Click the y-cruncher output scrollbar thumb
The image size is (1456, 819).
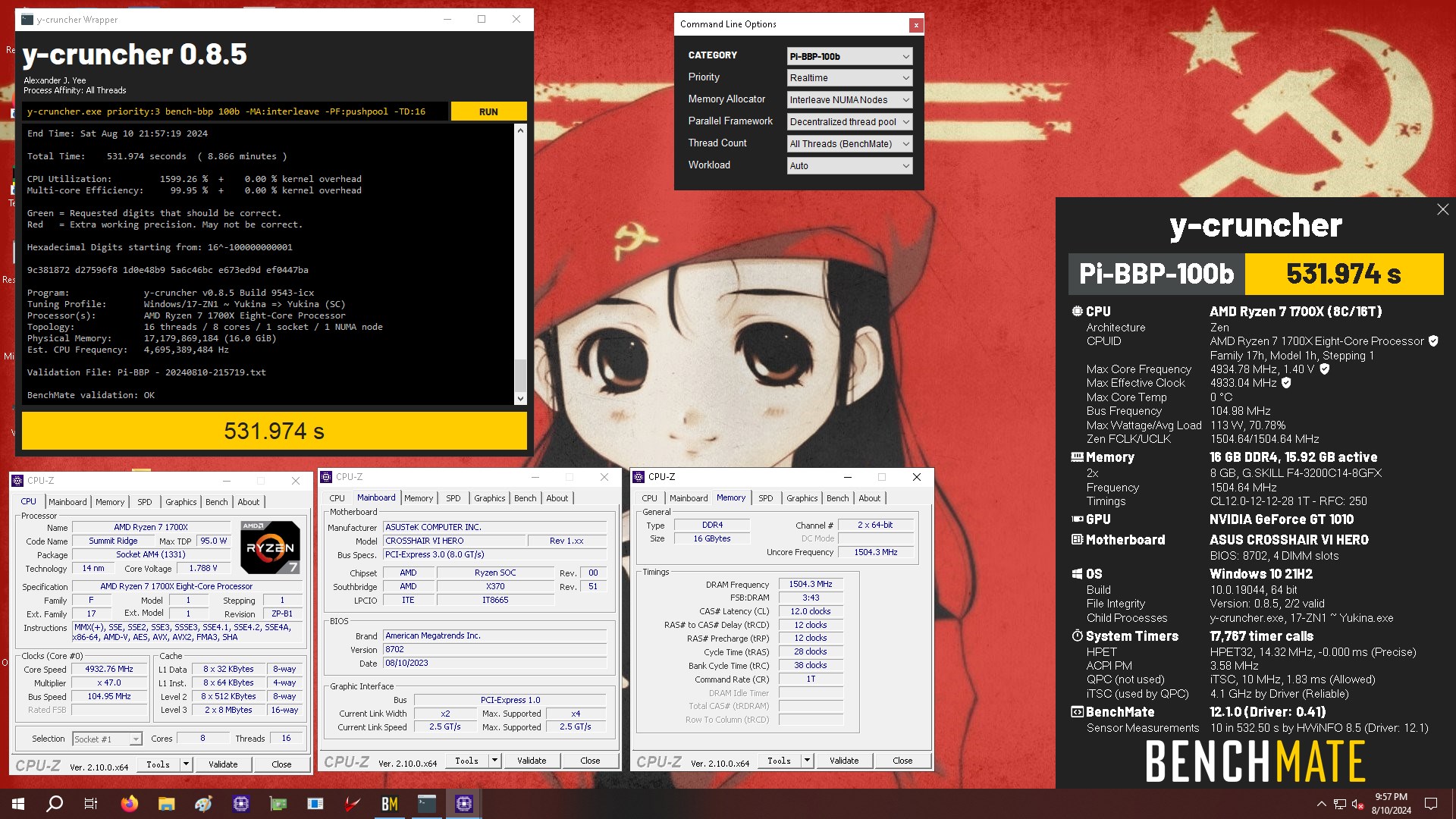(x=520, y=375)
